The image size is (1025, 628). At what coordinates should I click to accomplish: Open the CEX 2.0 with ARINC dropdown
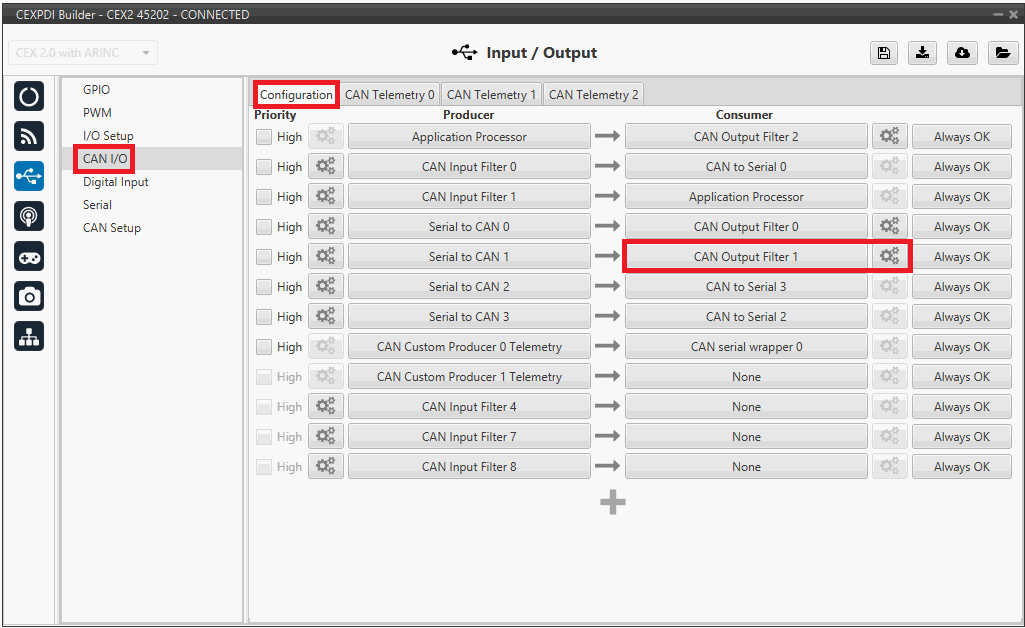pos(83,53)
